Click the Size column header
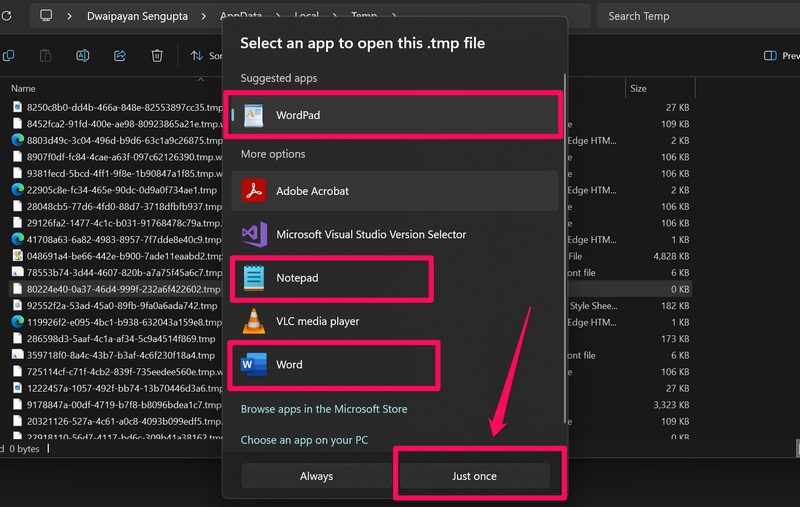Image resolution: width=800 pixels, height=507 pixels. (638, 89)
